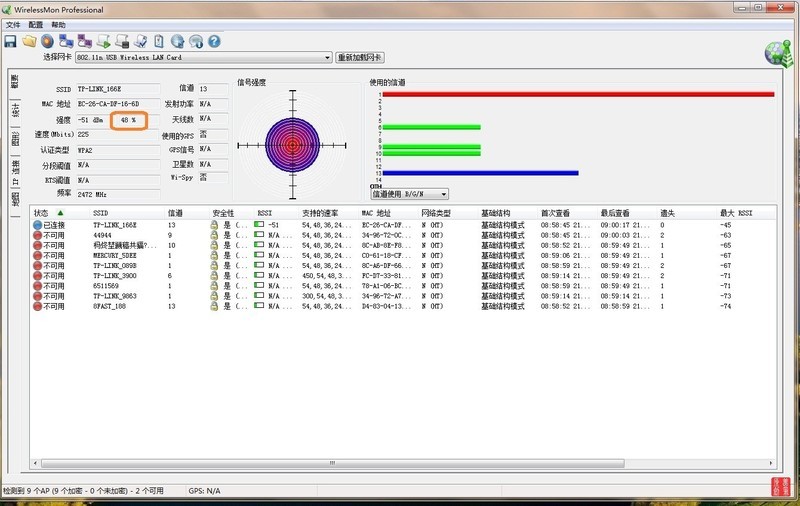Click the RSSI signal bar icon for TP-LINK_166E
The width and height of the screenshot is (800, 506).
tap(259, 224)
